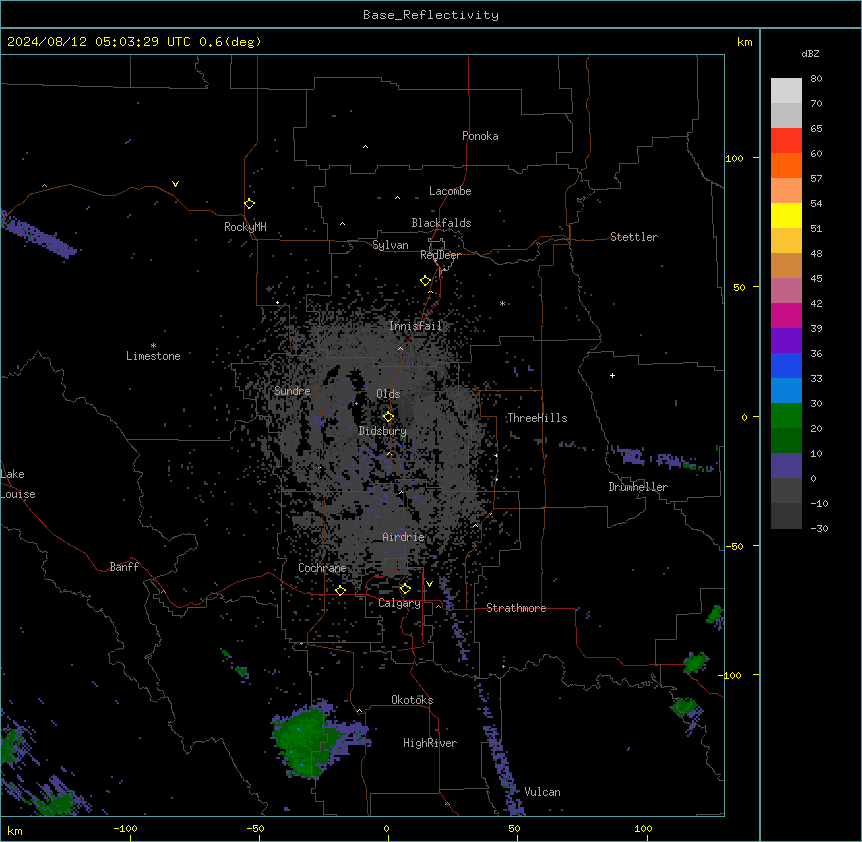Image resolution: width=862 pixels, height=842 pixels.
Task: Click the RockyMH label
Action: tap(245, 227)
